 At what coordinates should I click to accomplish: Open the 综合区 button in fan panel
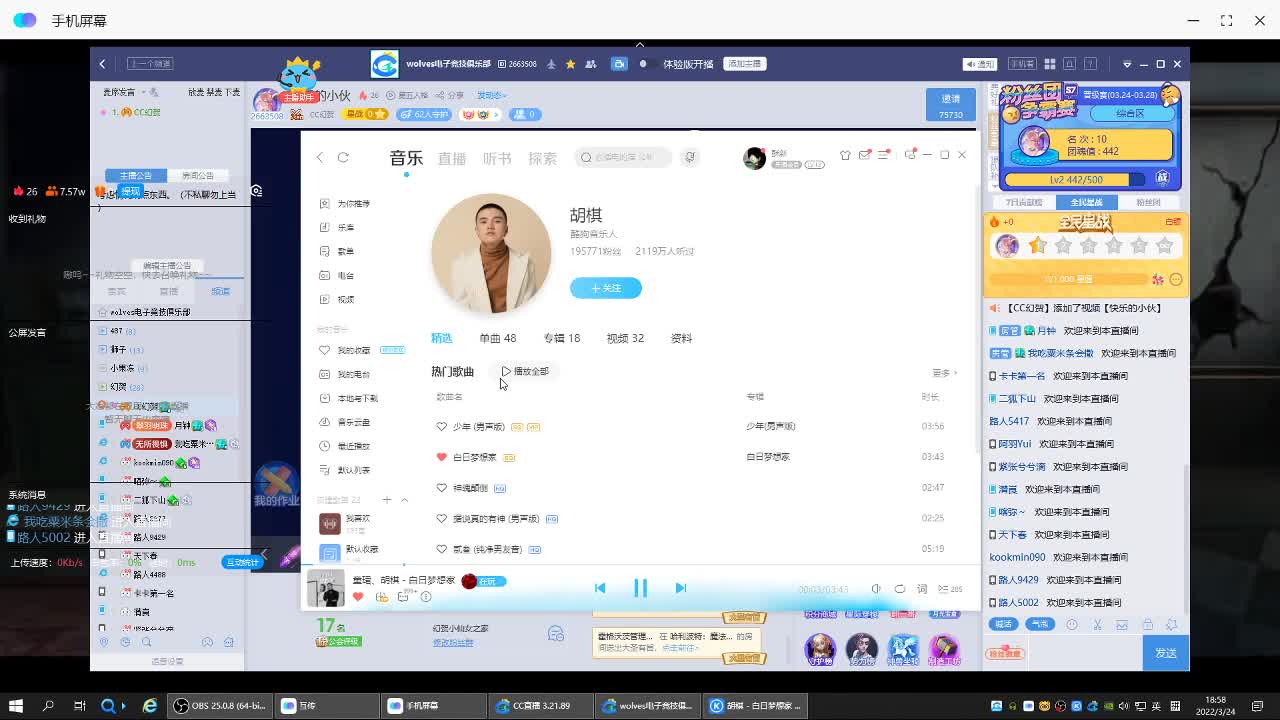pos(1130,114)
